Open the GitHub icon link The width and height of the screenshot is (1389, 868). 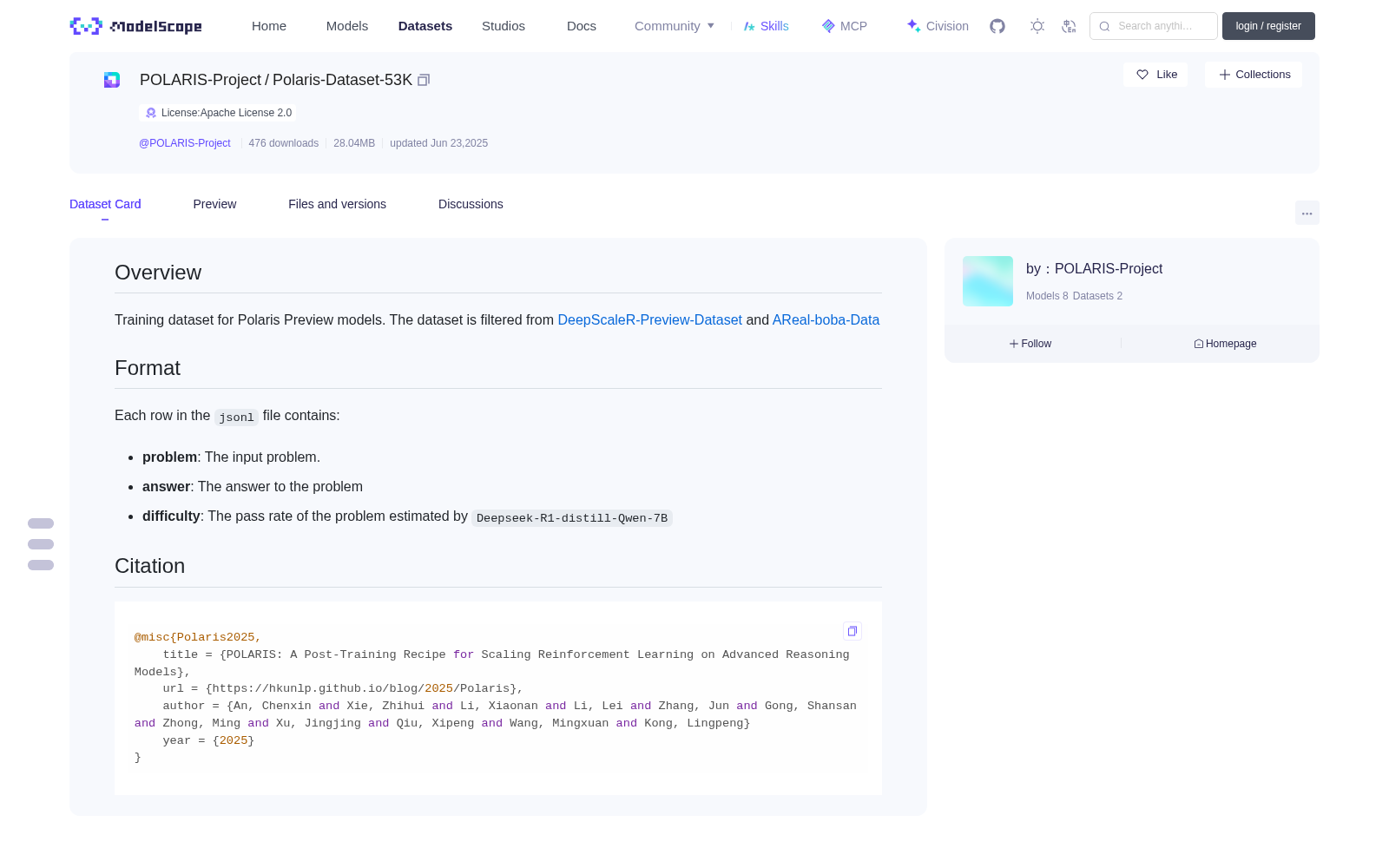point(997,26)
